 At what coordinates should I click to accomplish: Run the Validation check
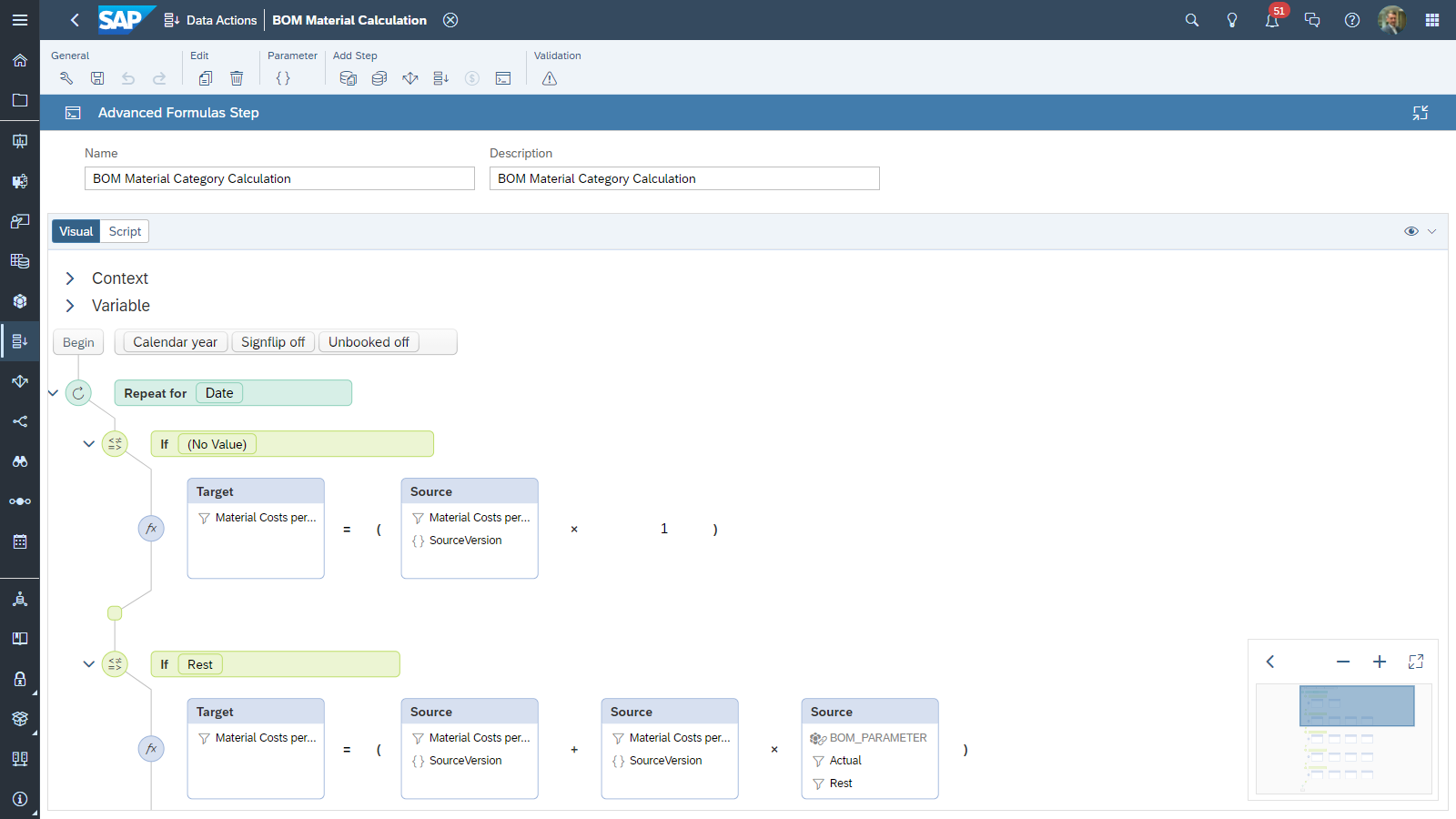pyautogui.click(x=549, y=79)
